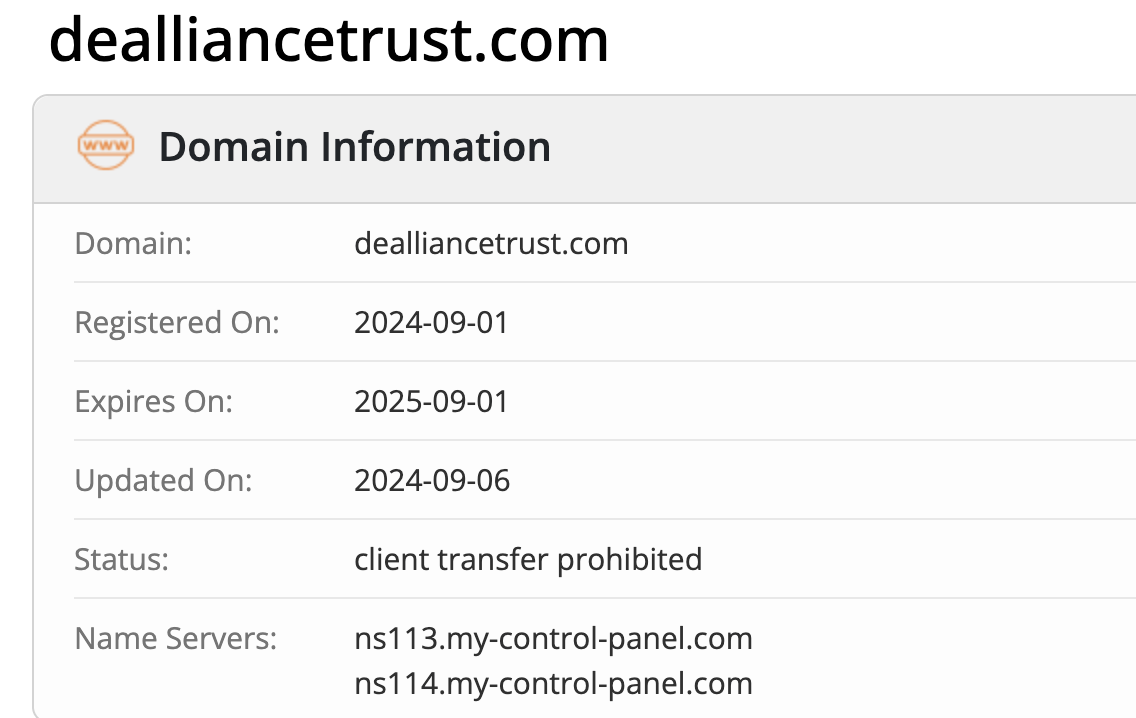Click the 'Updated On:' label
Viewport: 1136px width, 718px height.
(x=163, y=481)
